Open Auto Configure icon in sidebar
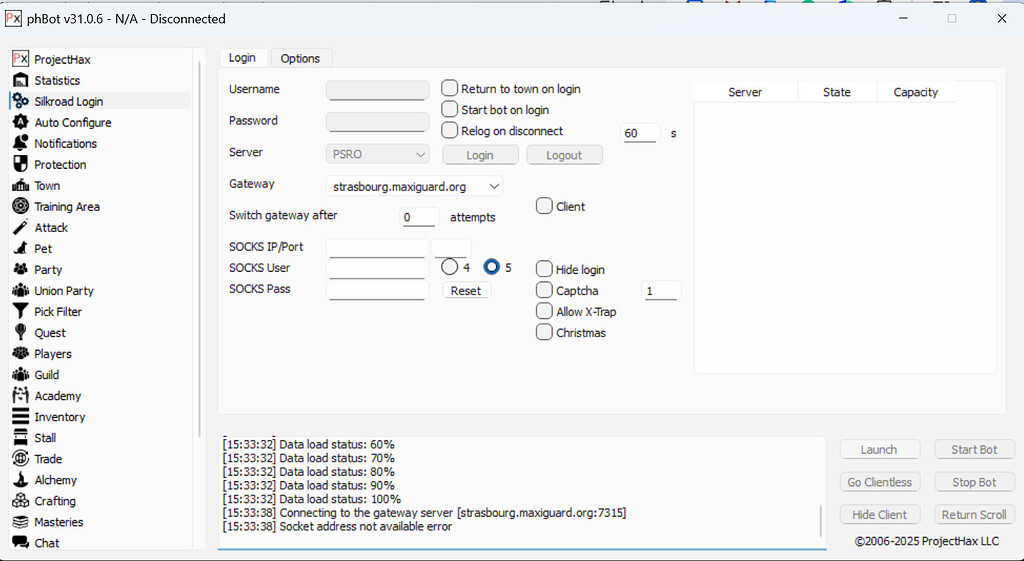The height and width of the screenshot is (561, 1024). click(21, 122)
